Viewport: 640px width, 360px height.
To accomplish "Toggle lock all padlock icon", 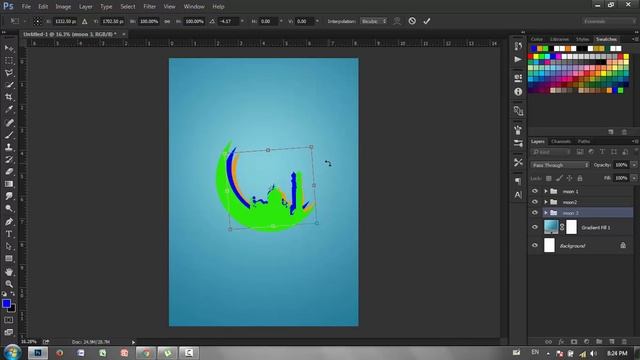I will (x=580, y=178).
